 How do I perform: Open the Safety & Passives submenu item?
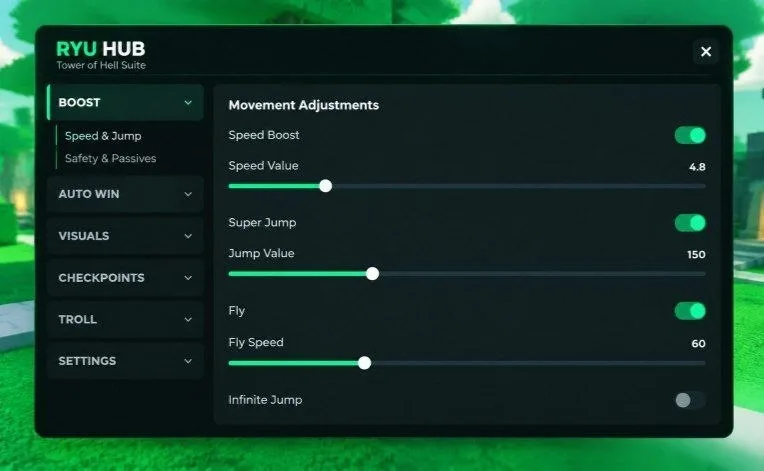(x=111, y=158)
